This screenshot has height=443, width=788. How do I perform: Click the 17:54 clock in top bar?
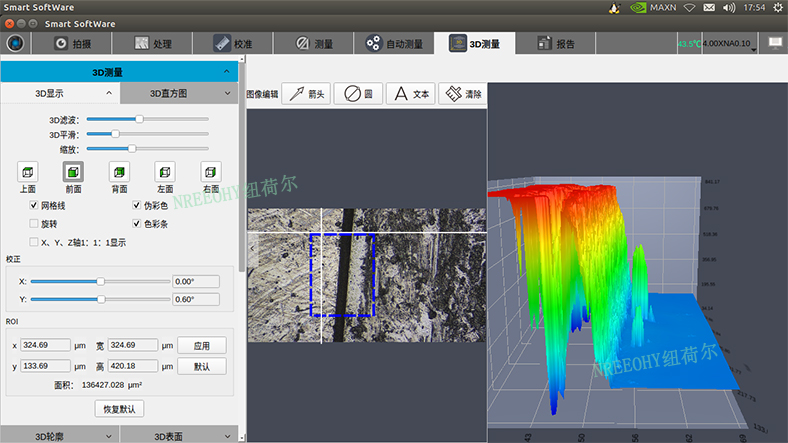coord(754,7)
